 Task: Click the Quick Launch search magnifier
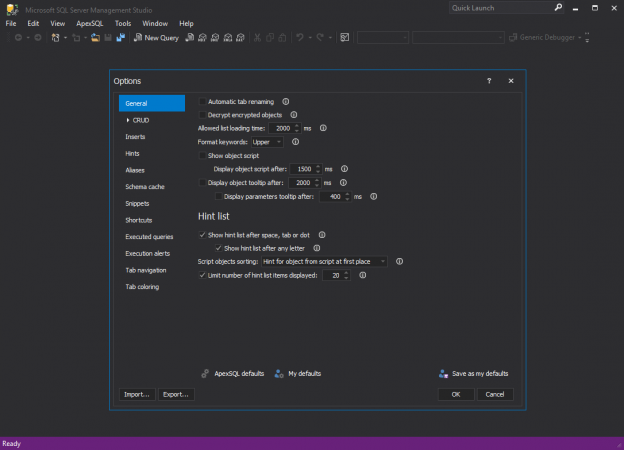tap(558, 8)
